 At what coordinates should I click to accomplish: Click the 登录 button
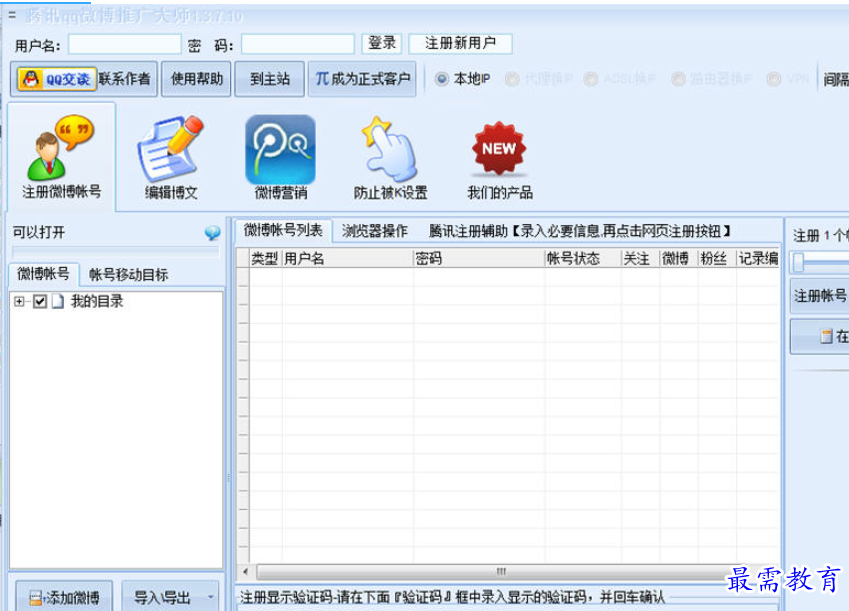[x=382, y=43]
